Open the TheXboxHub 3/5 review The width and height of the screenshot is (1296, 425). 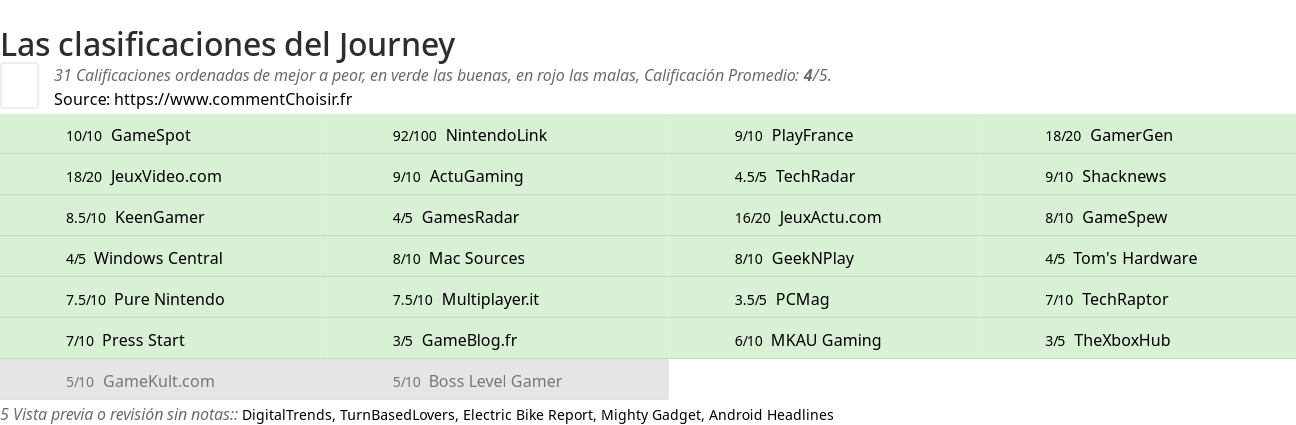[1108, 340]
